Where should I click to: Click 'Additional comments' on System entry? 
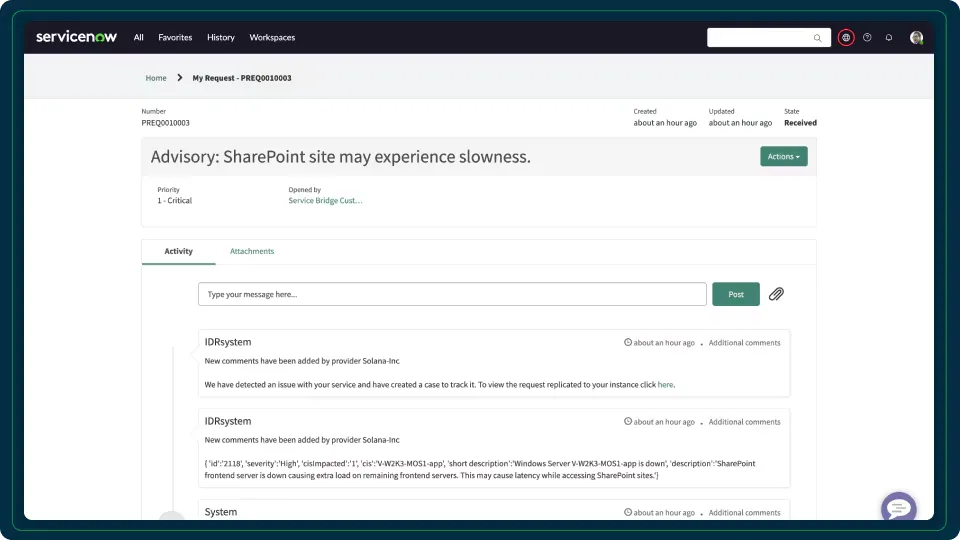point(744,512)
